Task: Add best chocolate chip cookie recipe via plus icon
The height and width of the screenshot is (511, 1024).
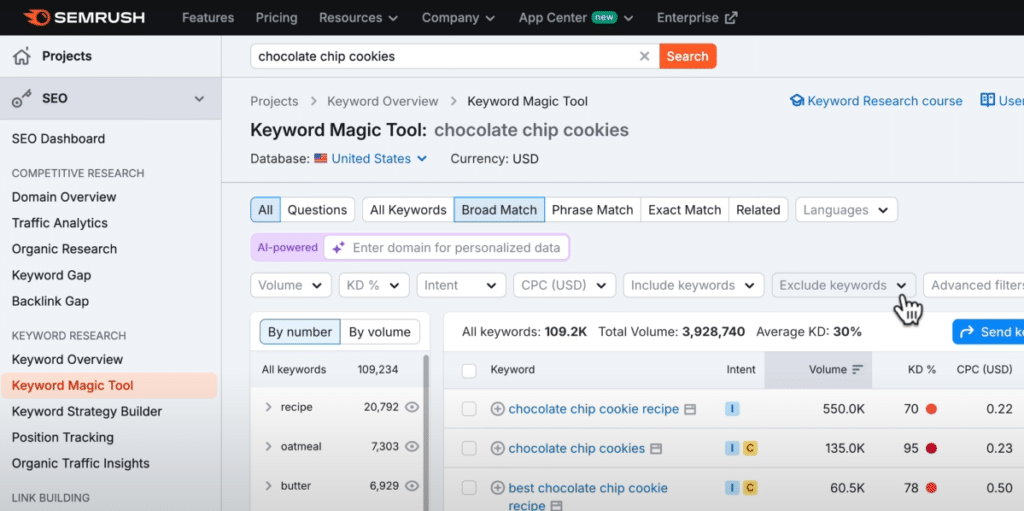Action: [x=498, y=487]
